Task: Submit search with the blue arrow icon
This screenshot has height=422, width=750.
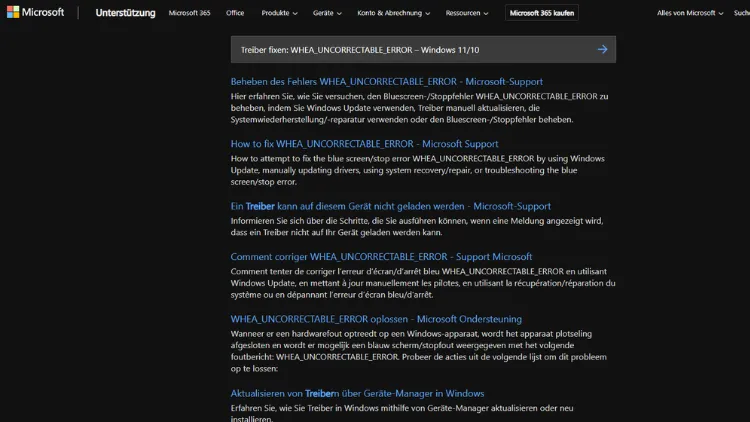Action: click(x=602, y=49)
